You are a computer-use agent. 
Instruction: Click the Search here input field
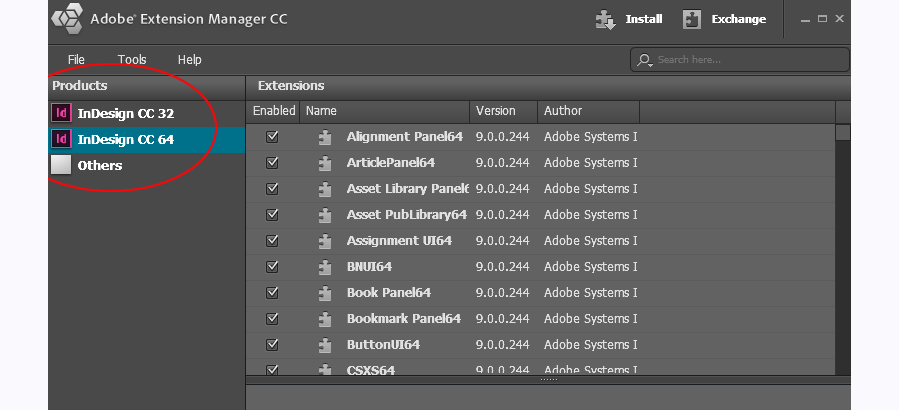745,60
